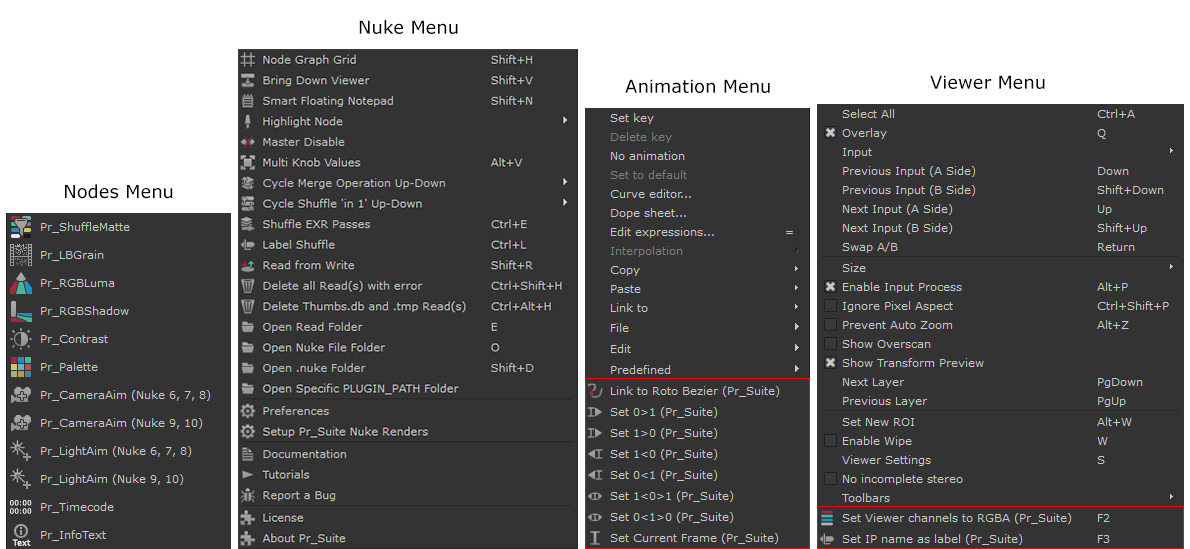Click the Node Graph Grid icon
This screenshot has width=1190, height=549.
coord(249,60)
